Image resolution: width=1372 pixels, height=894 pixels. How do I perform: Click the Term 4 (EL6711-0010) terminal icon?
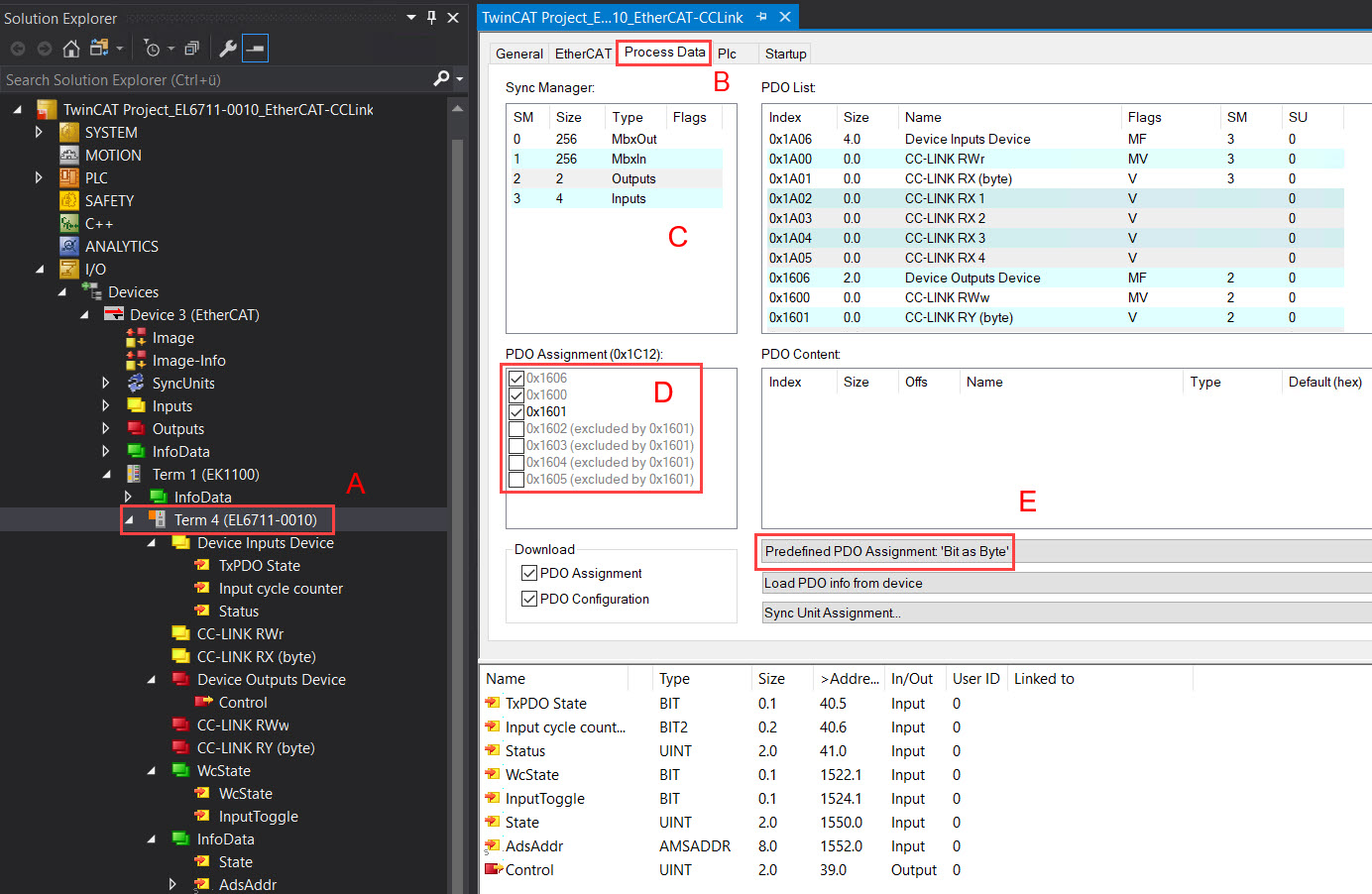[157, 519]
